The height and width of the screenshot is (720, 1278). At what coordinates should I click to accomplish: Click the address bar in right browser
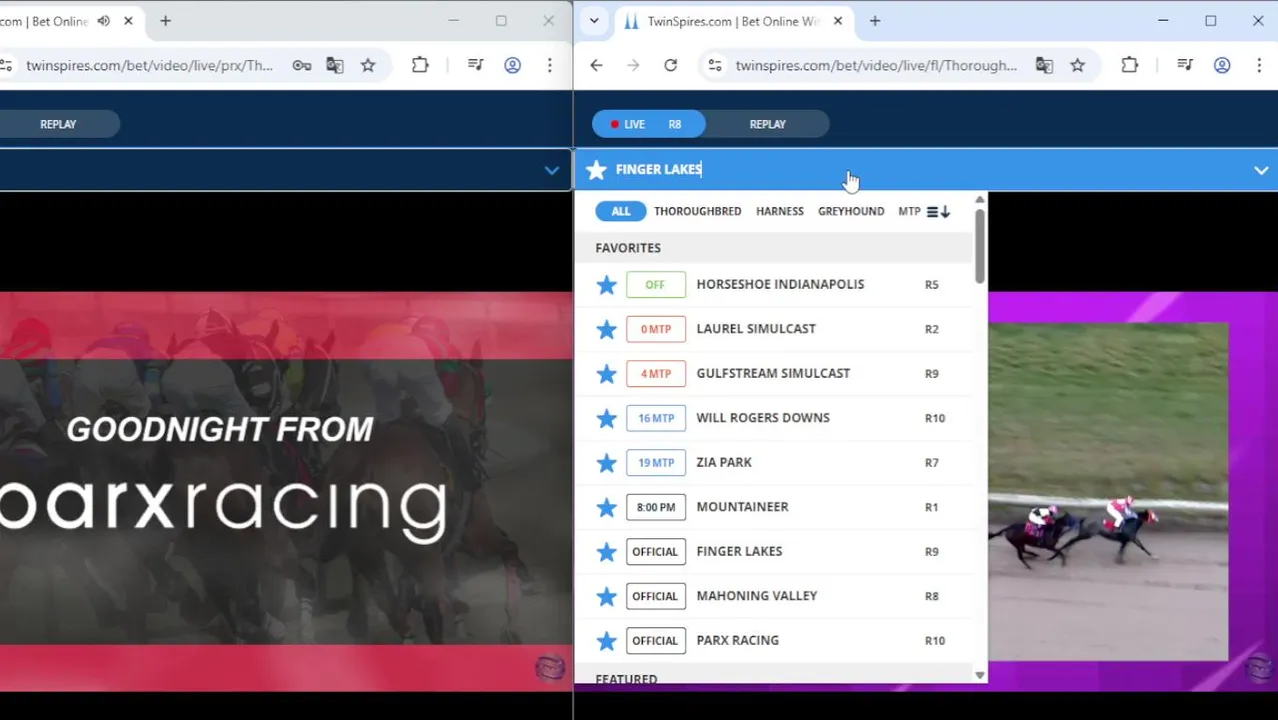pos(876,65)
